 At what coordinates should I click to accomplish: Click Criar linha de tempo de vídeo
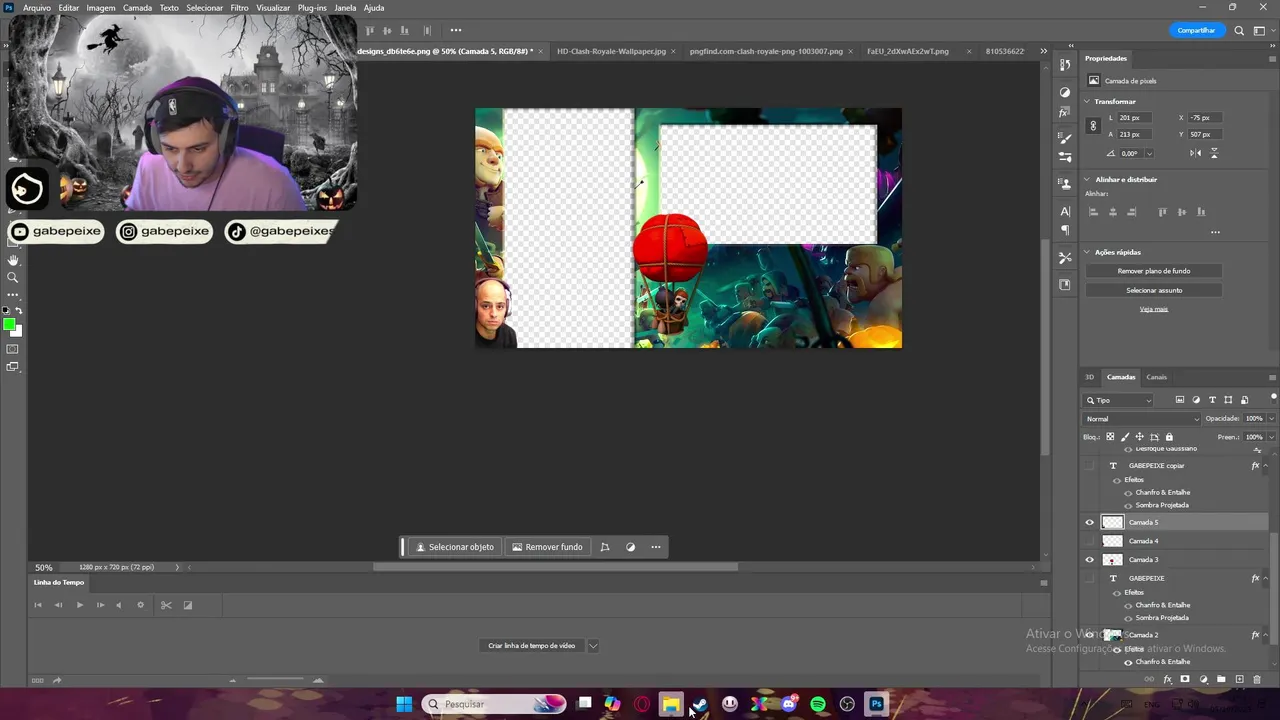pos(532,646)
